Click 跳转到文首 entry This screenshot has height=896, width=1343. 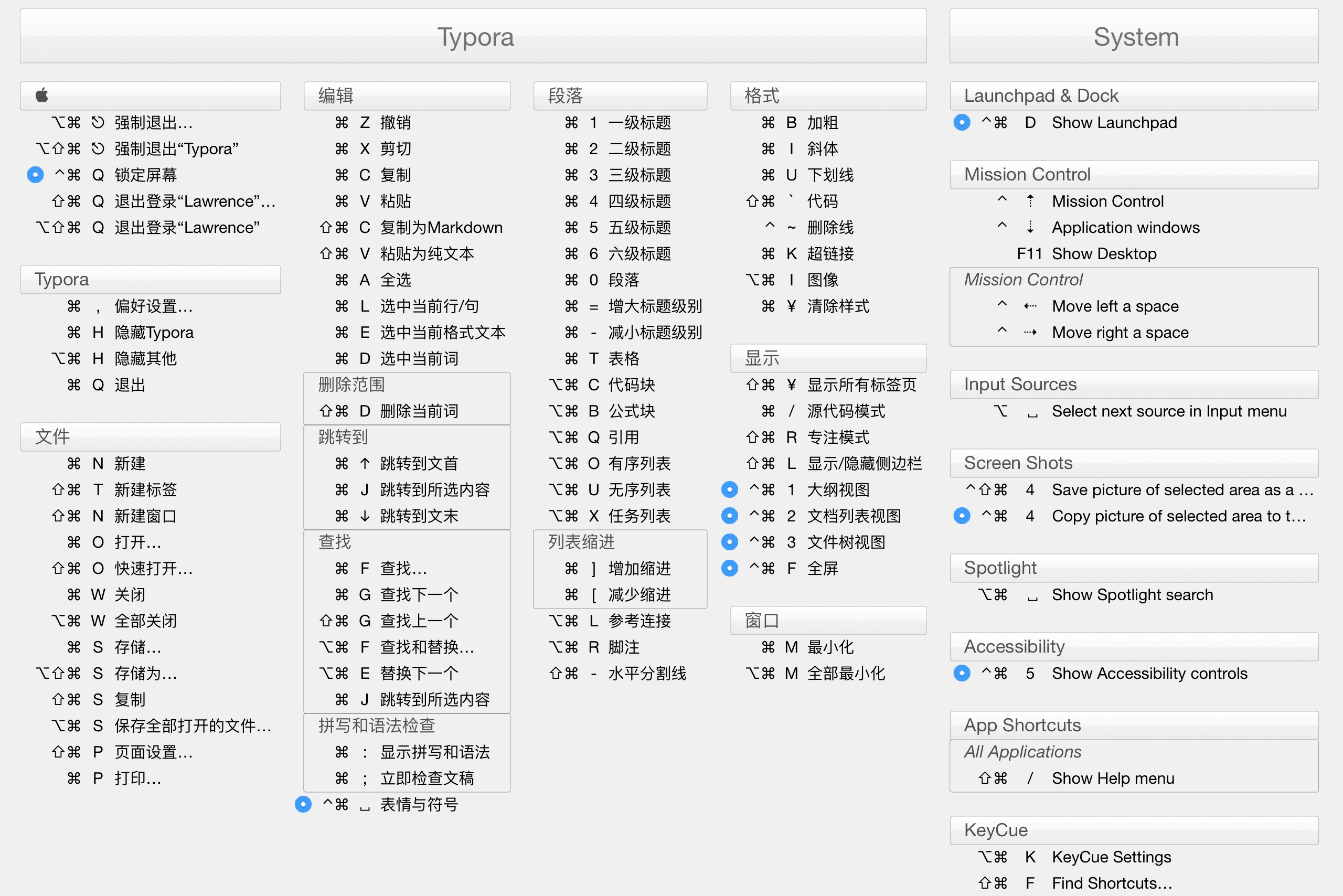(397, 463)
